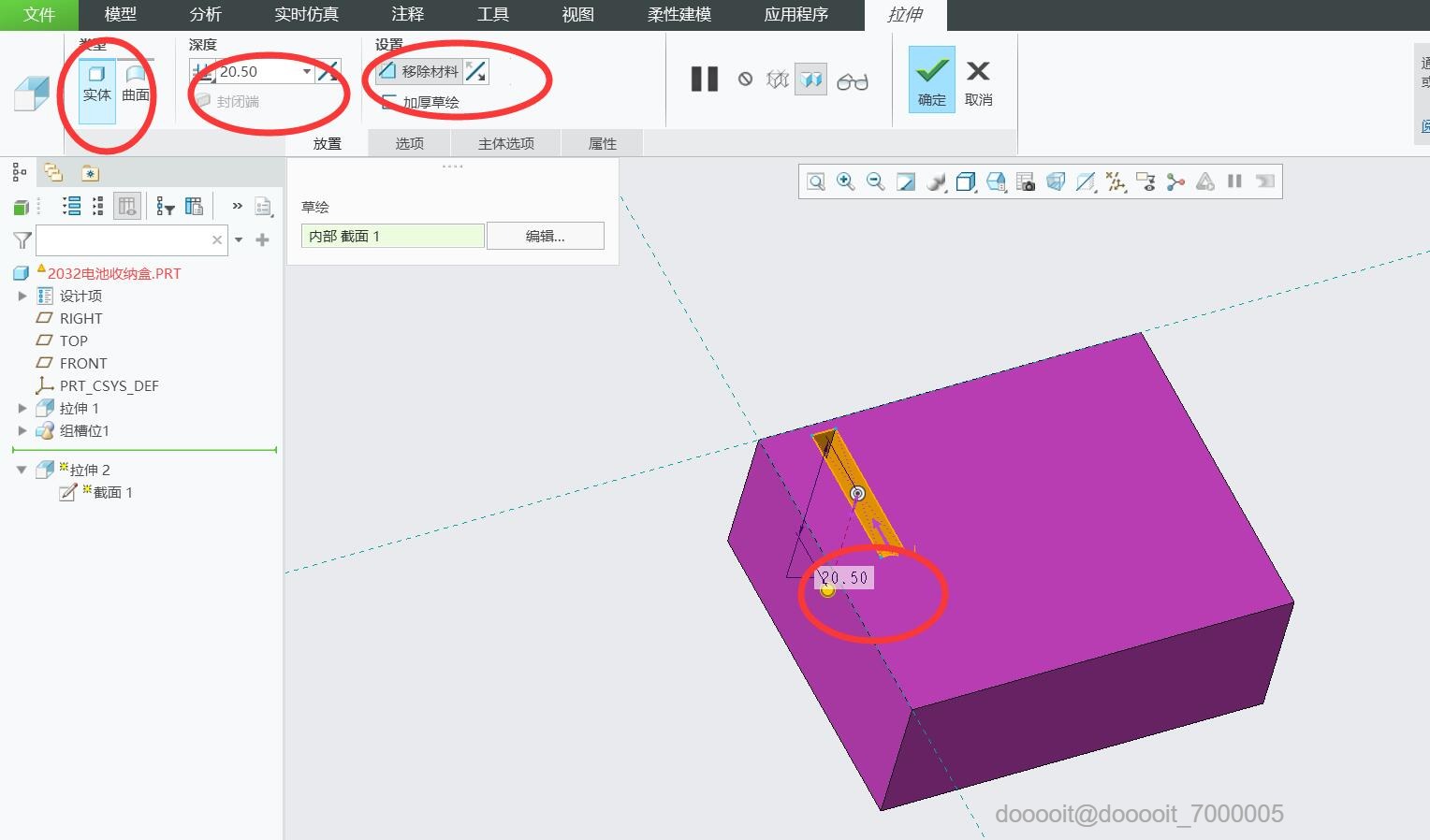Switch to the 柔性建模 ribbon tab

(x=679, y=15)
